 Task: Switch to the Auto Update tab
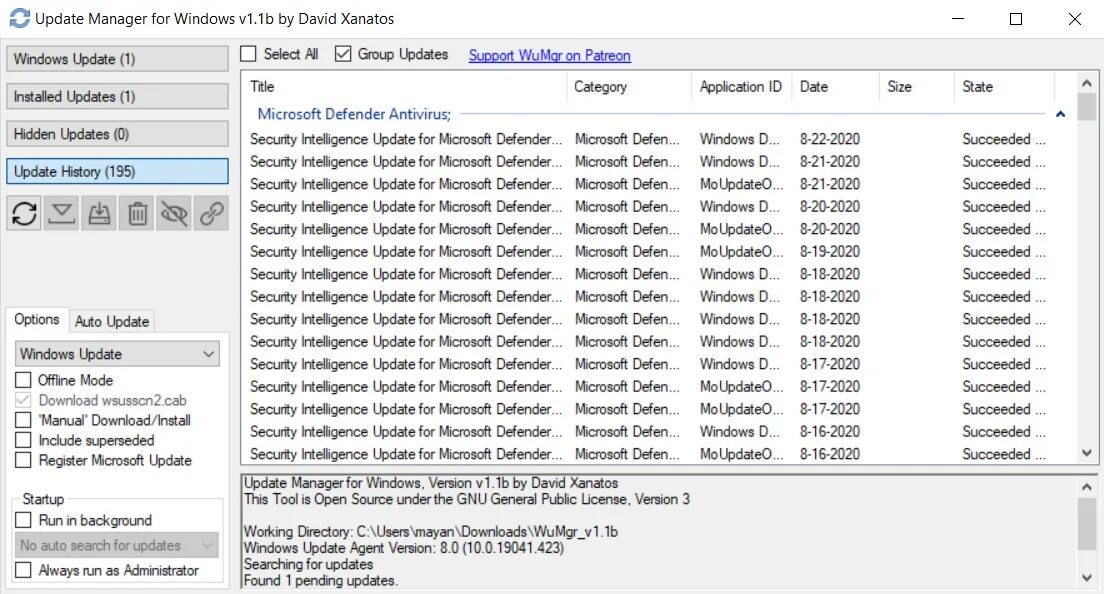112,322
